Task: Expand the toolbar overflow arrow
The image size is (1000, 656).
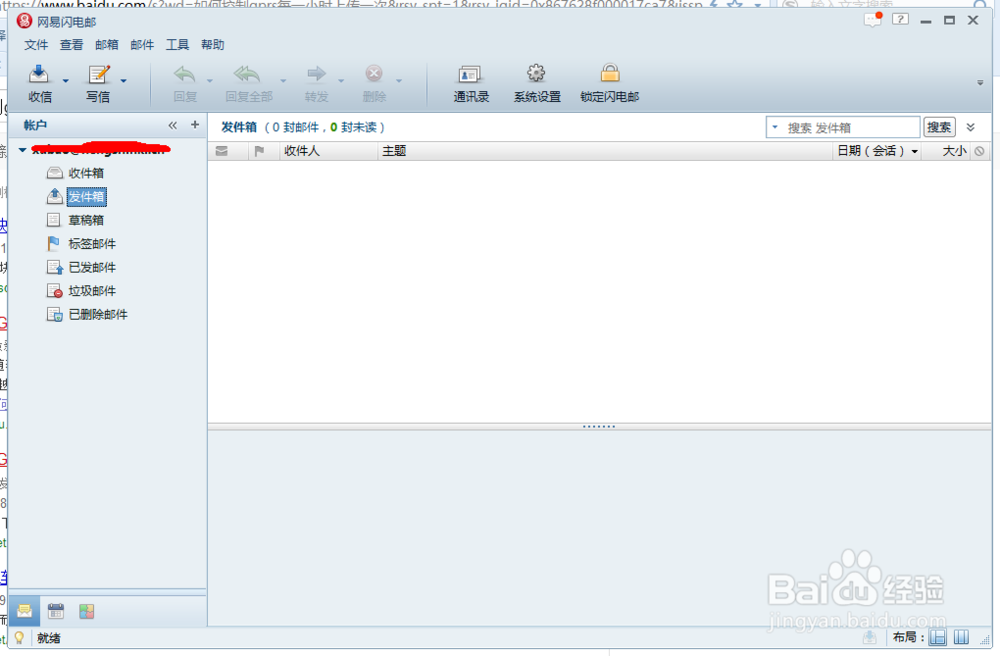Action: pos(980,83)
